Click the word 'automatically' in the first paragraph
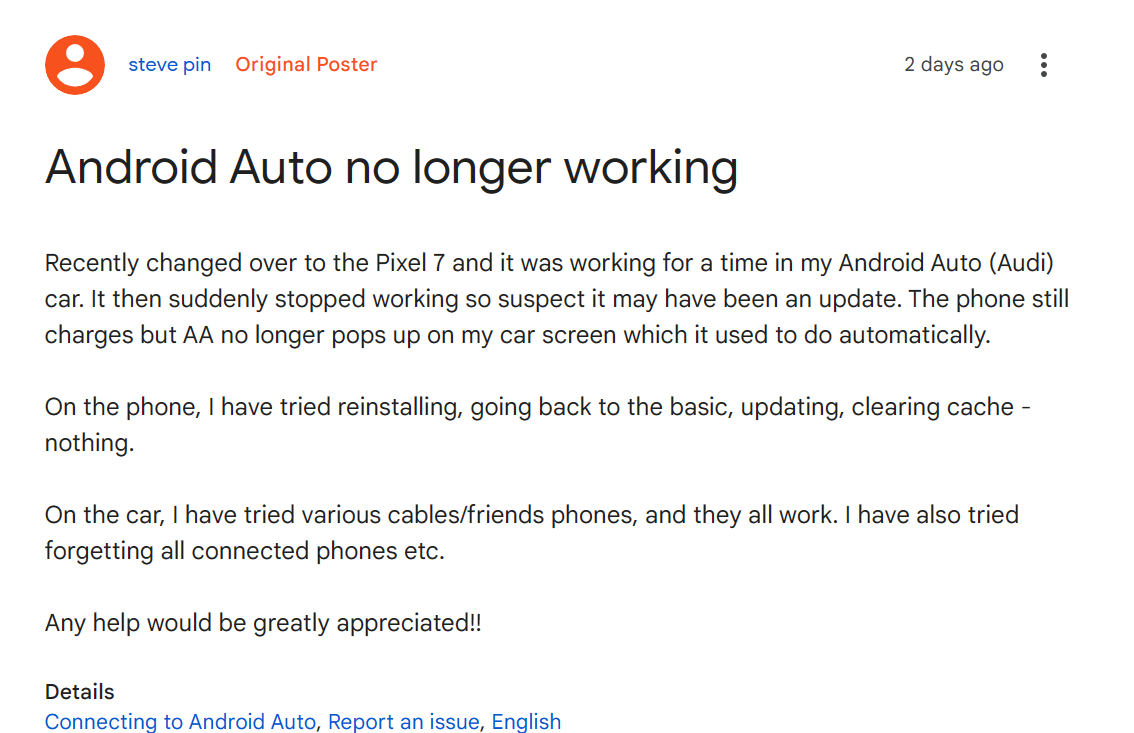 (x=913, y=335)
